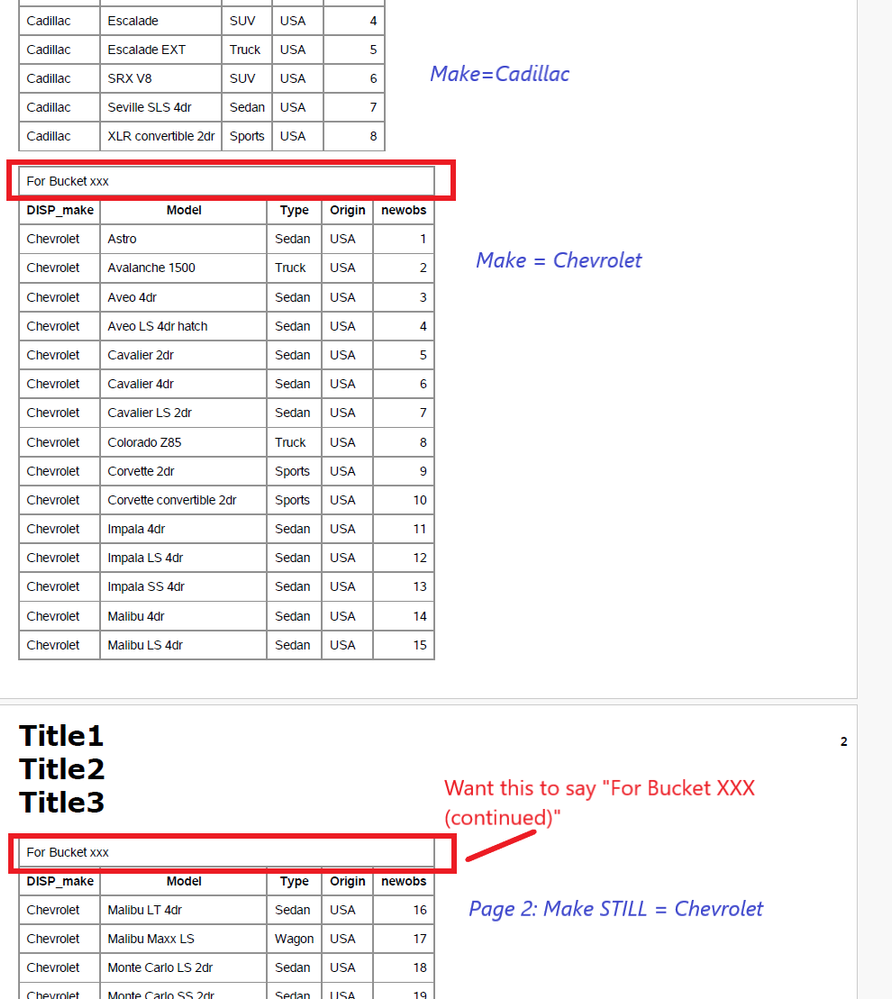
Task: Click 'Type' header in page 2 table
Action: [294, 881]
